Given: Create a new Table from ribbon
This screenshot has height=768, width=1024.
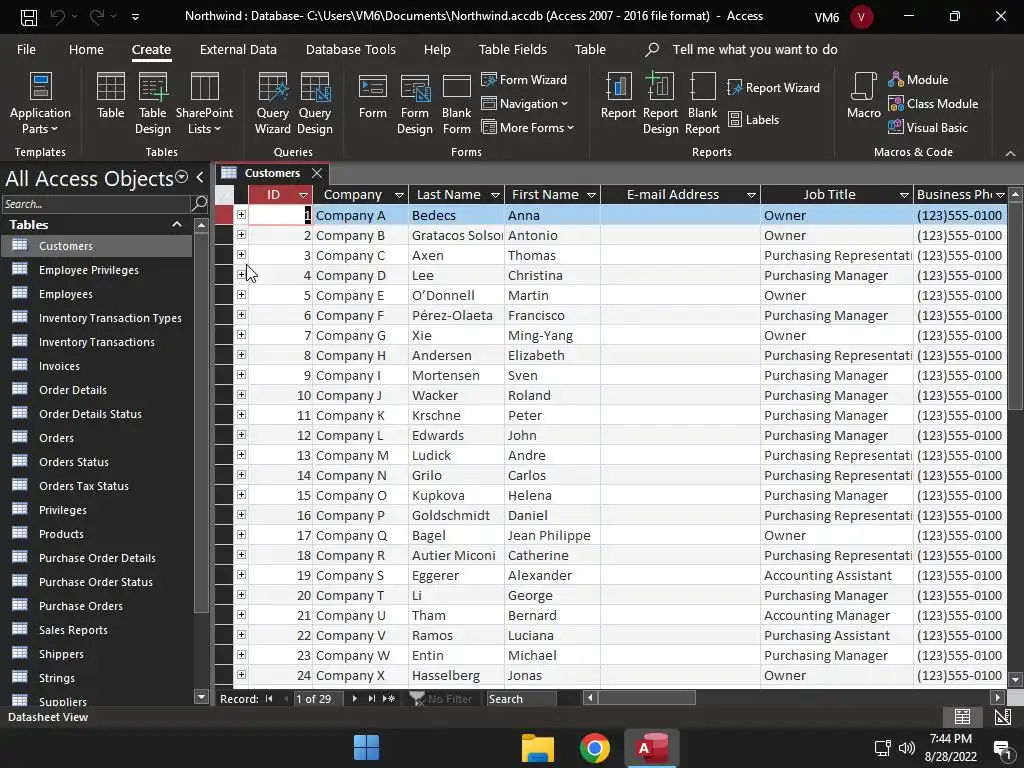Looking at the screenshot, I should coord(110,96).
